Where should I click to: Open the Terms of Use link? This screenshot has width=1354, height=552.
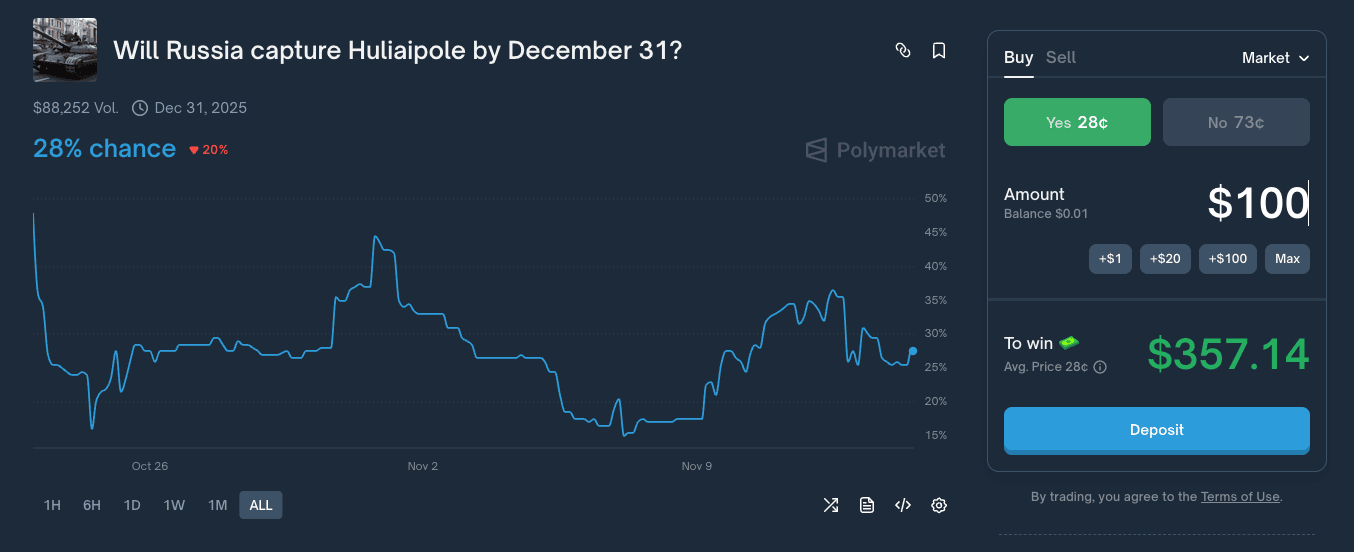(1240, 496)
